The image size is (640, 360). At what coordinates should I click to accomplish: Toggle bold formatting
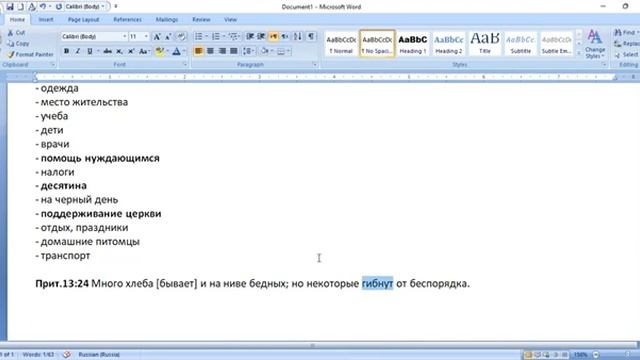click(66, 51)
